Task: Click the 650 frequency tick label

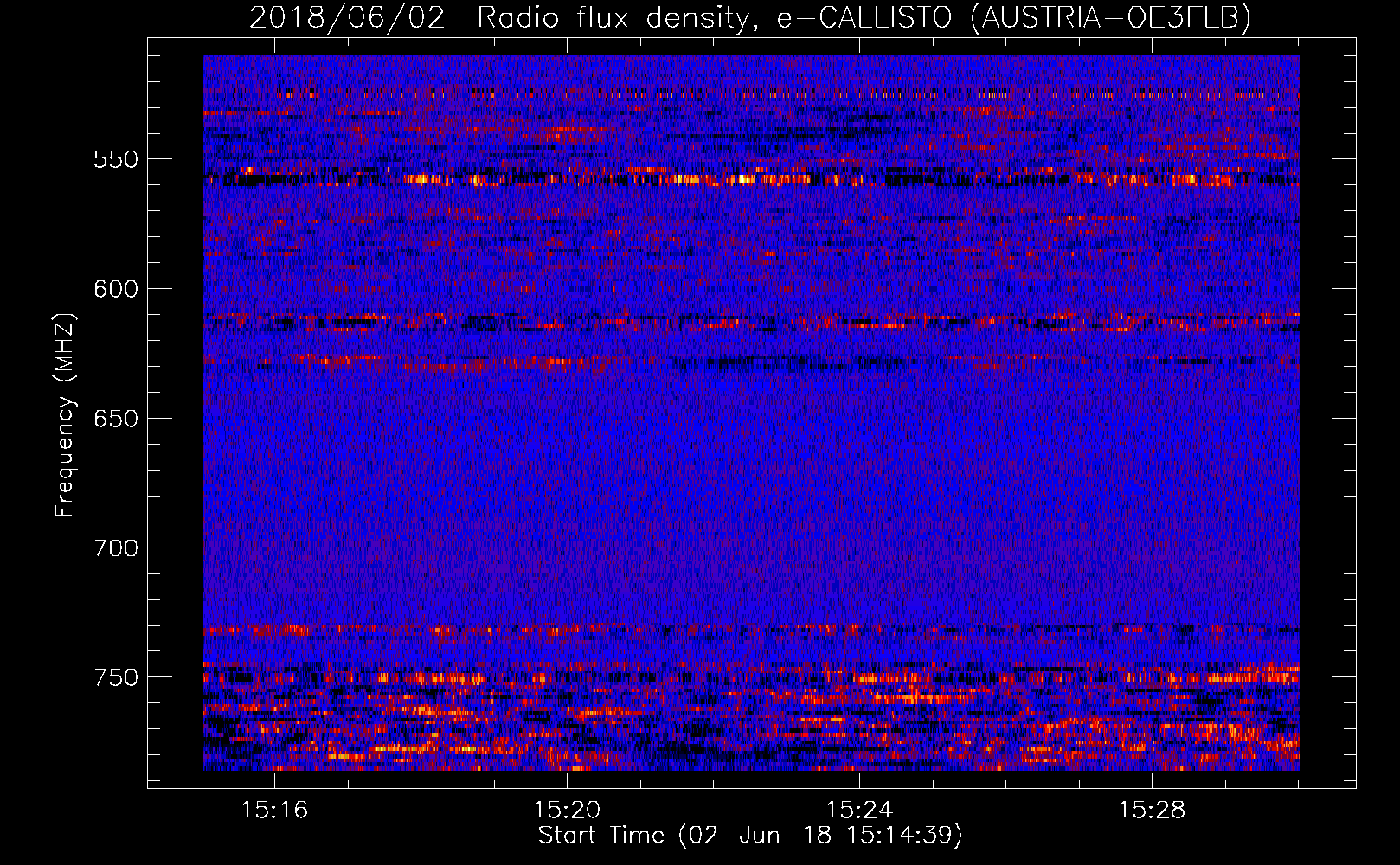Action: pyautogui.click(x=116, y=419)
